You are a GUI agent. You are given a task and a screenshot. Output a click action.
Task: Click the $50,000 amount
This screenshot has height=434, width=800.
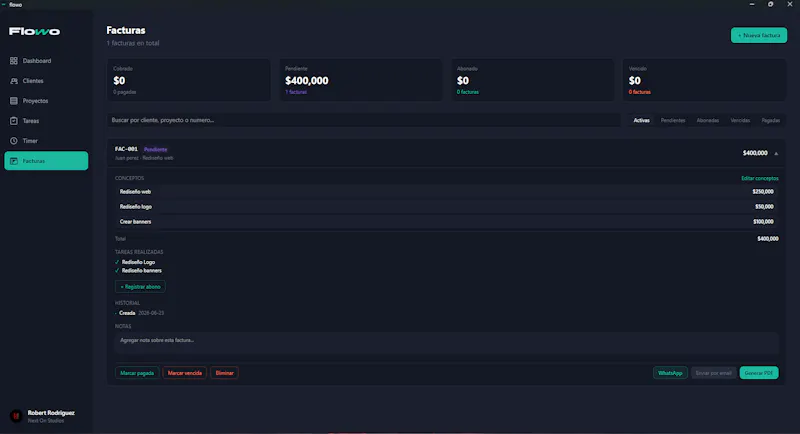(x=764, y=207)
